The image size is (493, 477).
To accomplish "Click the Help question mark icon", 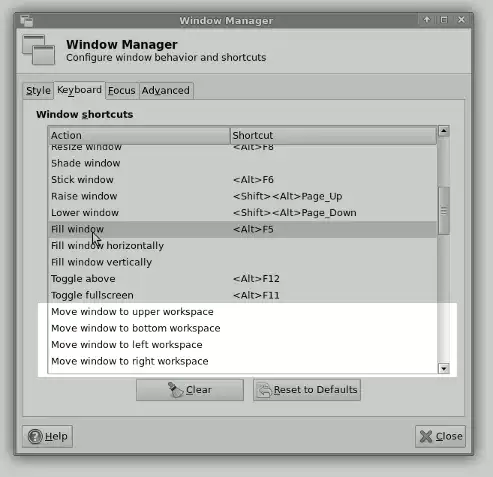I will click(x=35, y=436).
